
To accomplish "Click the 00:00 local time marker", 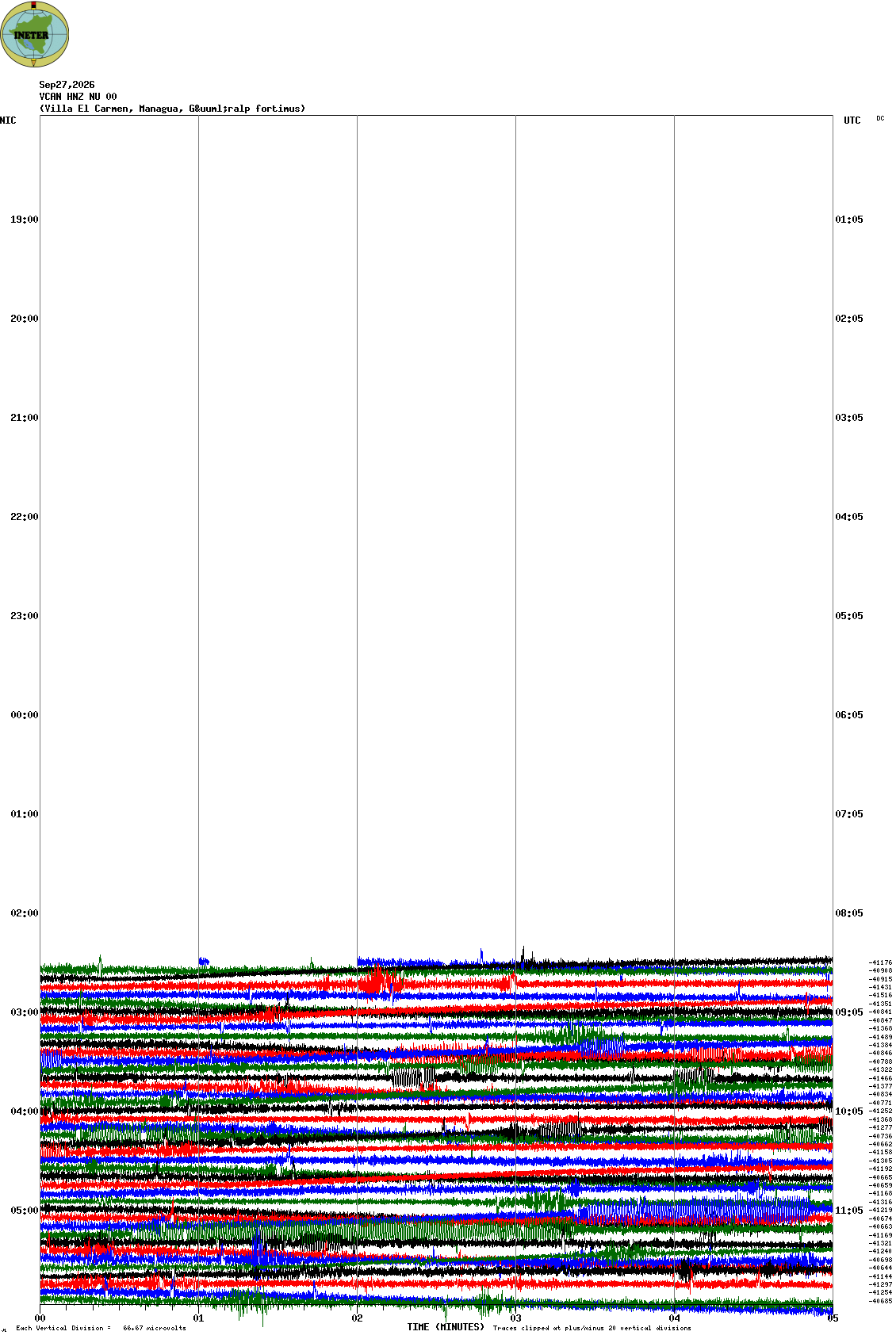I will coord(25,715).
